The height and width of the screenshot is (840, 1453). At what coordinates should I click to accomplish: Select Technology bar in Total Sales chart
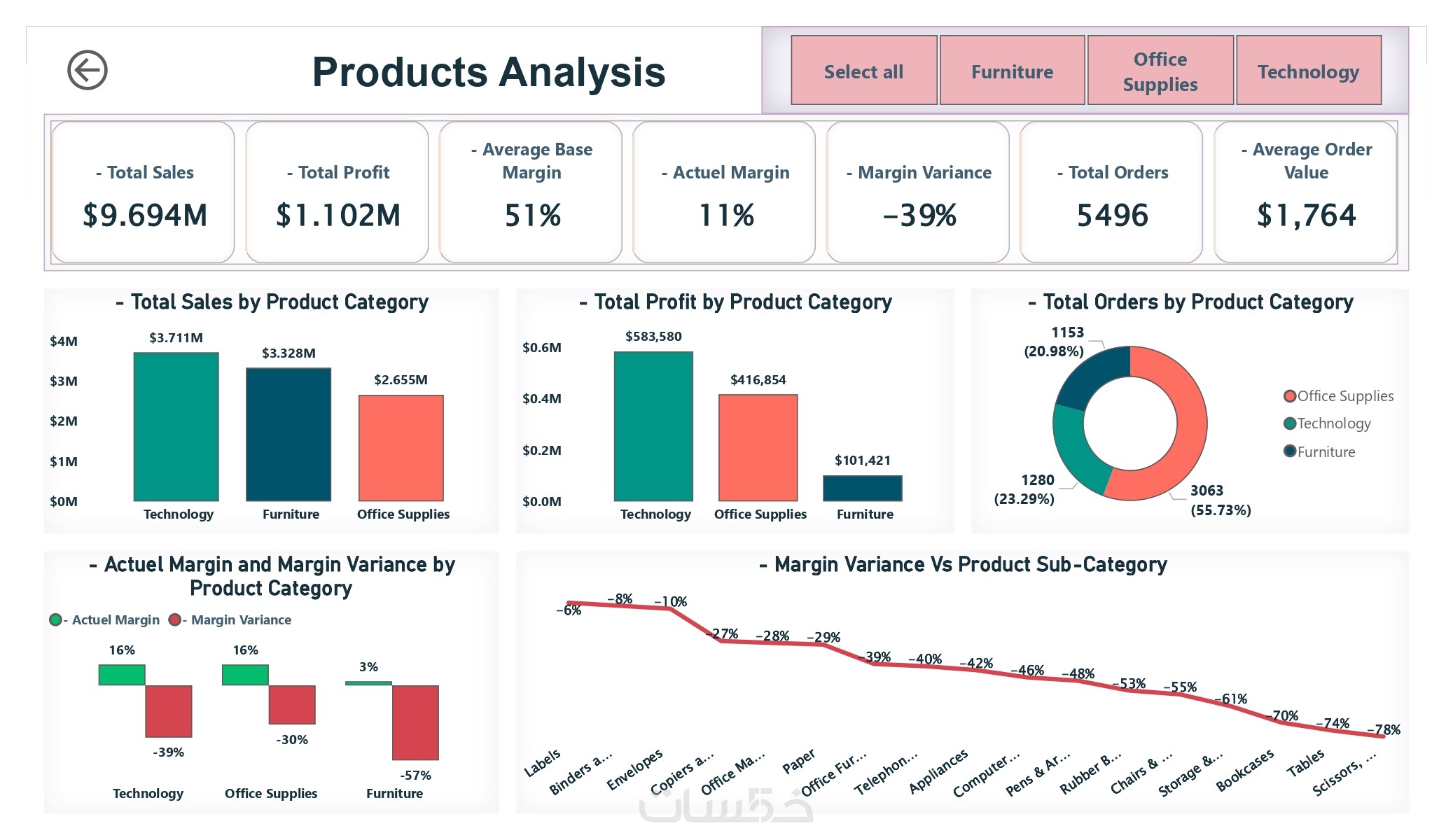tap(176, 427)
